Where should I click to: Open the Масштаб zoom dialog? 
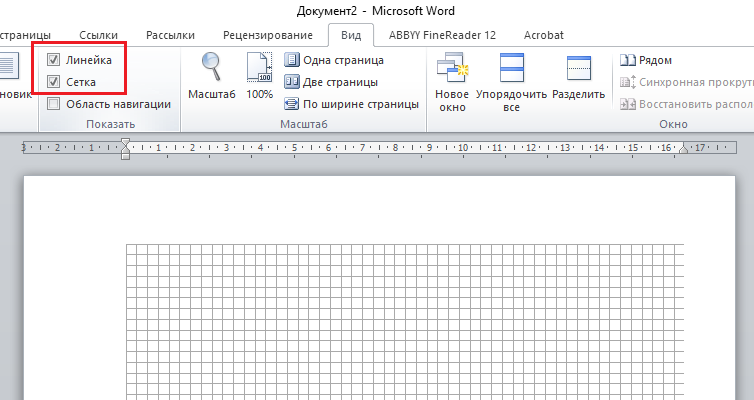point(212,76)
